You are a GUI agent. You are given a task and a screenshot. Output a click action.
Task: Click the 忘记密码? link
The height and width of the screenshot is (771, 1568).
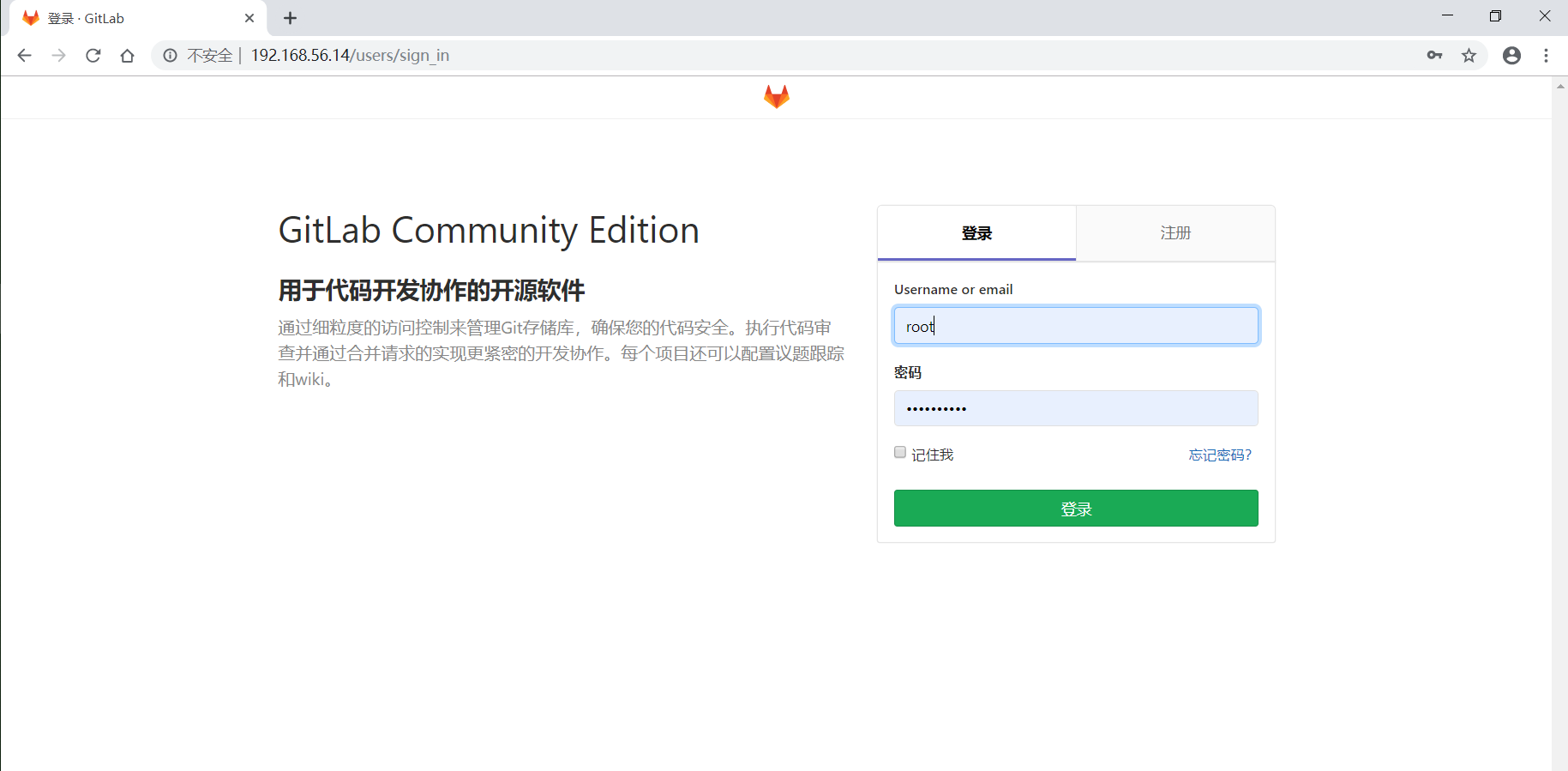pyautogui.click(x=1220, y=455)
